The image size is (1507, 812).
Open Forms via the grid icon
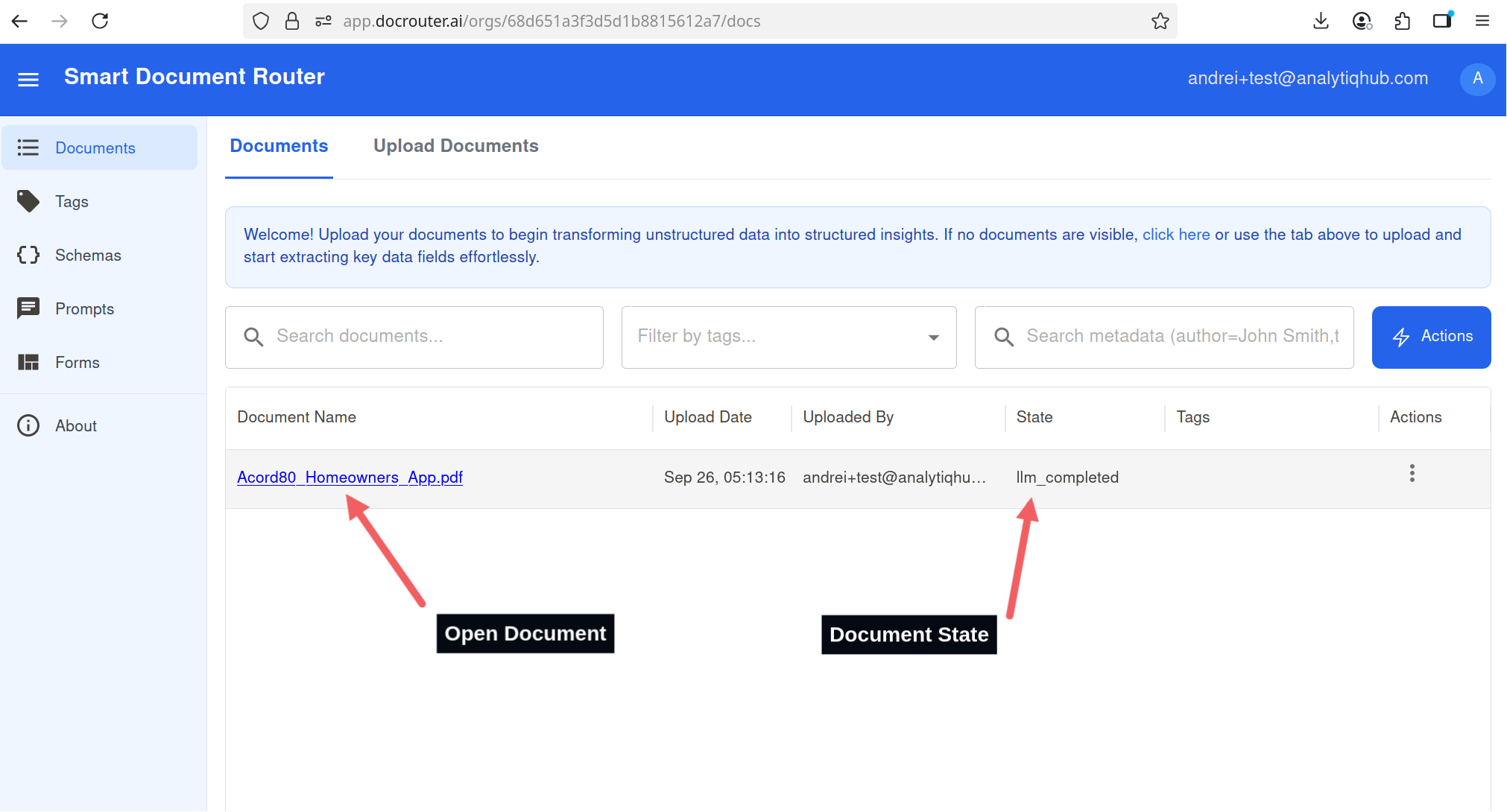(28, 362)
